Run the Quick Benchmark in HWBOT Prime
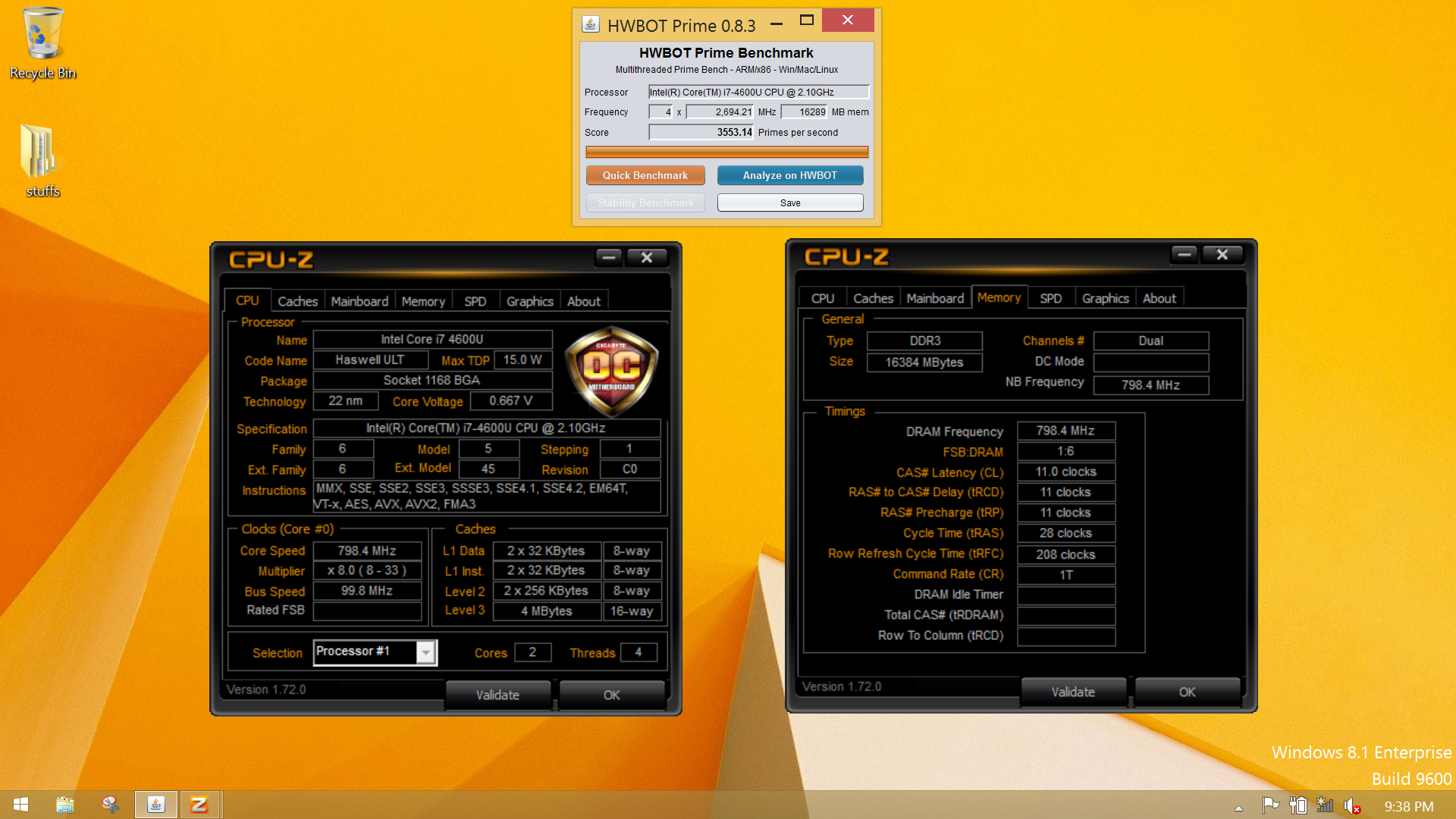1456x819 pixels. (x=645, y=175)
